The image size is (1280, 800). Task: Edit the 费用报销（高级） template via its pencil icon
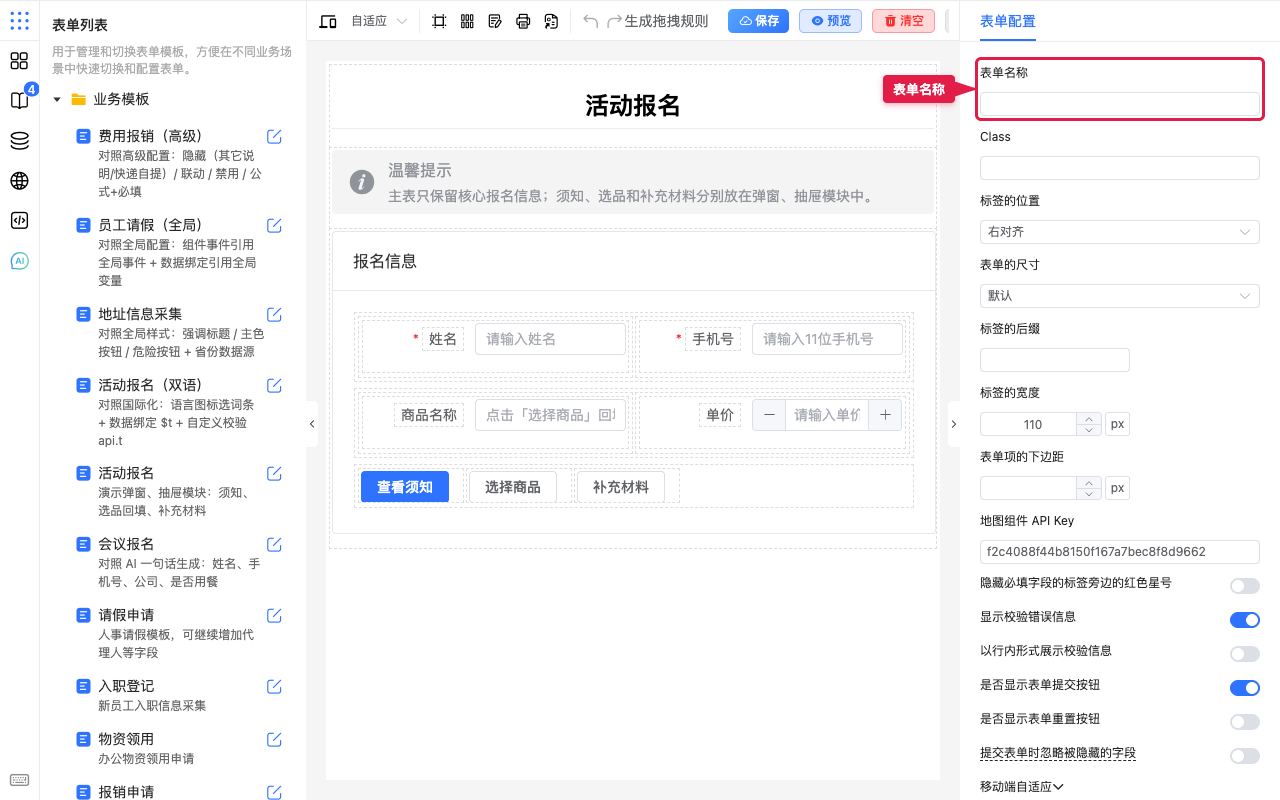274,137
